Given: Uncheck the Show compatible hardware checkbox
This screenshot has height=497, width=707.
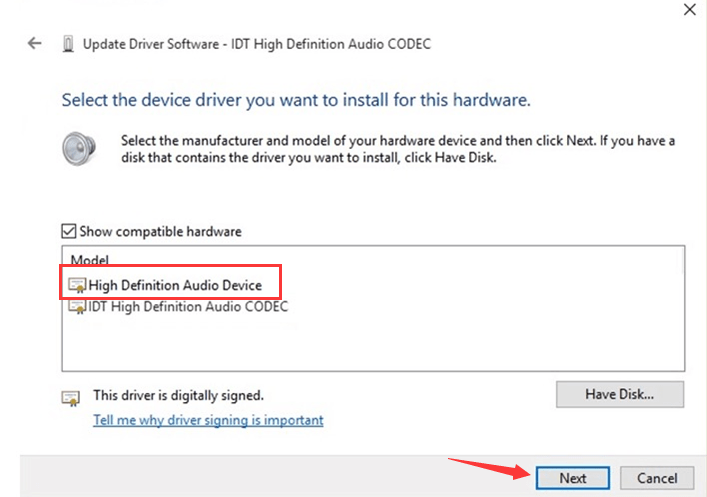Looking at the screenshot, I should tap(68, 232).
